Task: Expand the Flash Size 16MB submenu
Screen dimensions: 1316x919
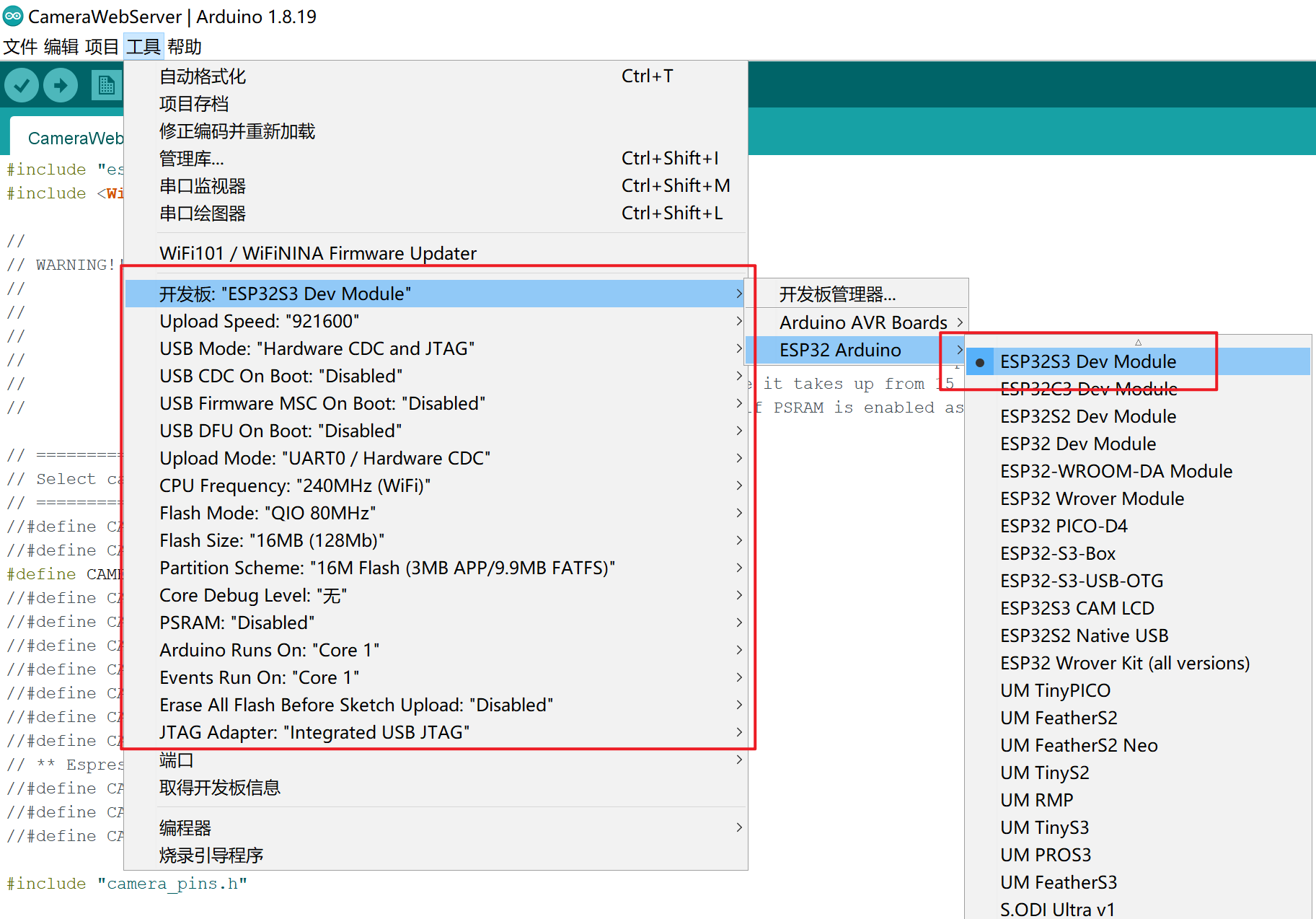Action: (x=436, y=540)
